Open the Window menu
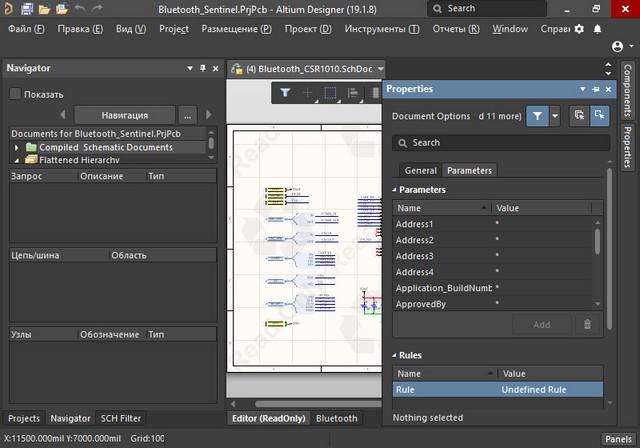The width and height of the screenshot is (640, 448). click(510, 29)
